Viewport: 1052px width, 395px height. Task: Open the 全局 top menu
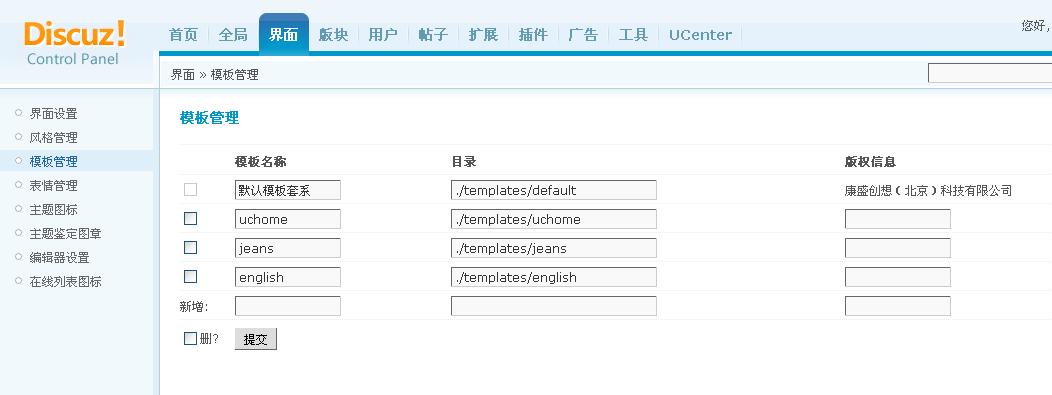(233, 35)
